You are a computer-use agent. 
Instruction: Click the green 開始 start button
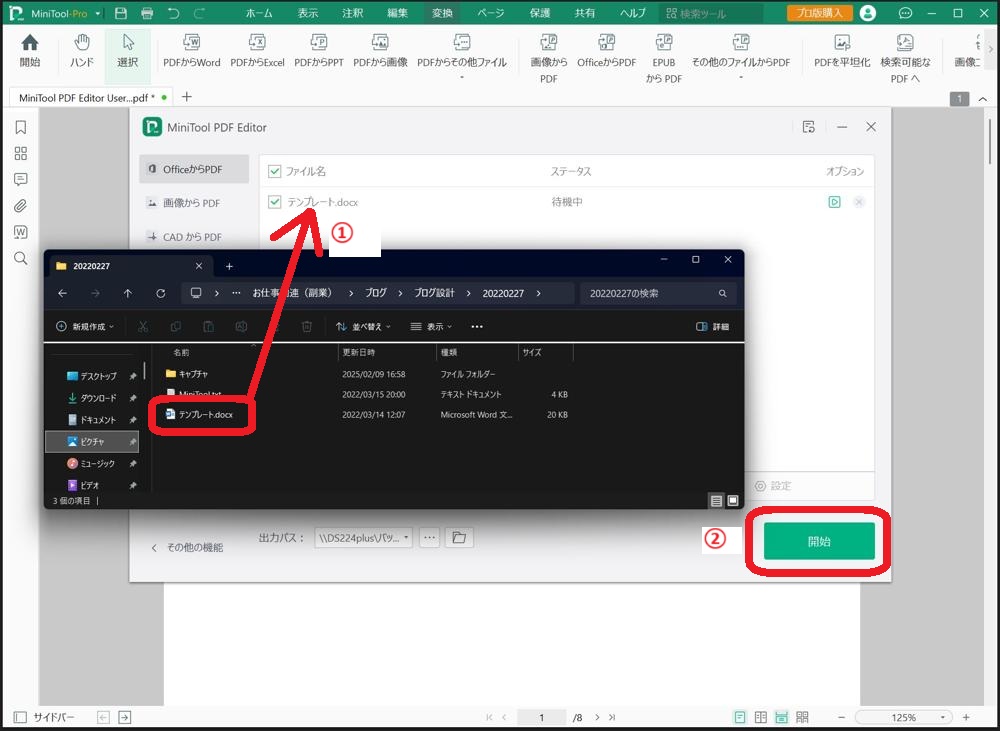click(x=819, y=542)
